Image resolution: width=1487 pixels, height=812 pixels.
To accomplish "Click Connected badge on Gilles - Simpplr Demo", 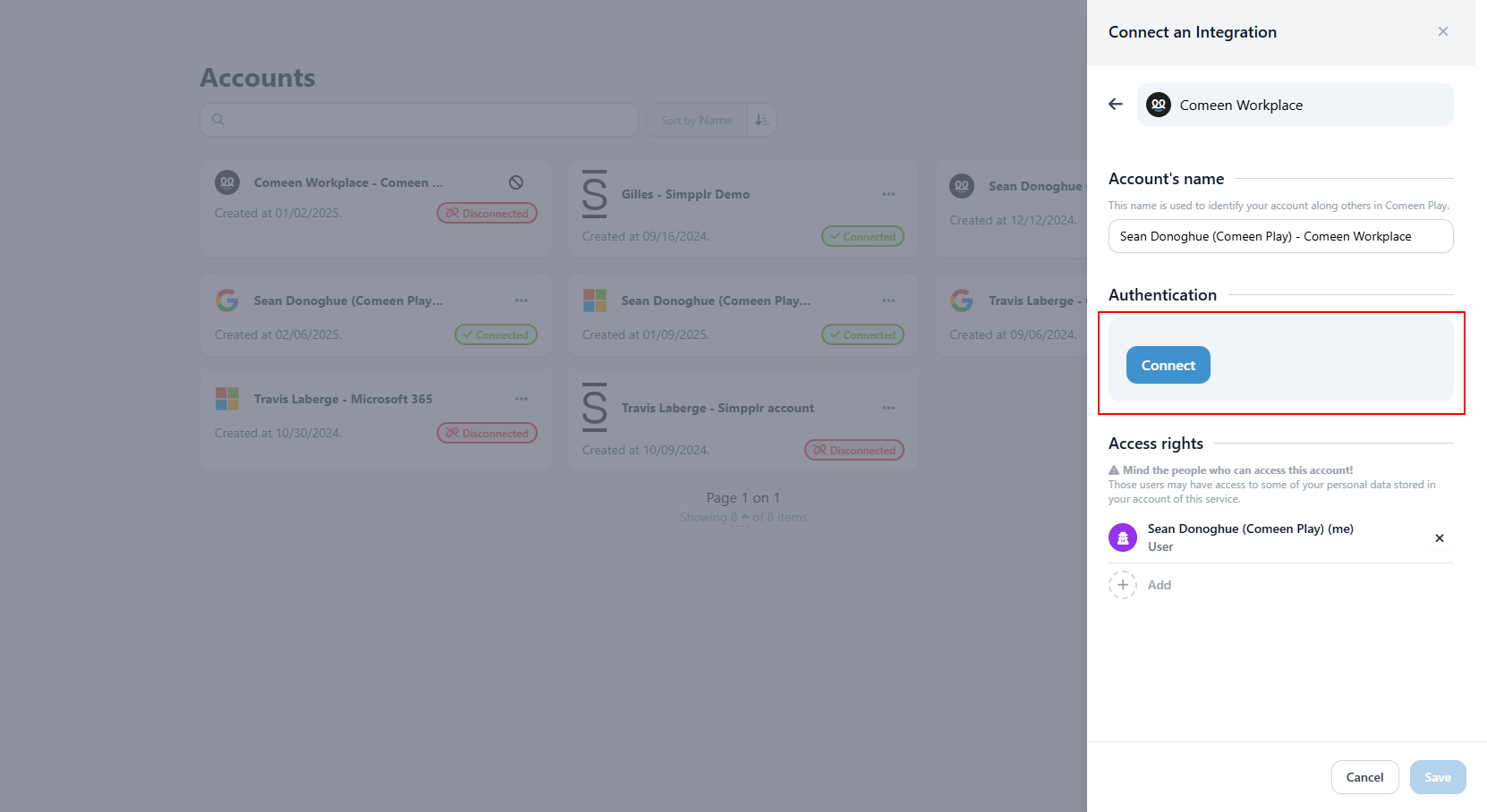I will pyautogui.click(x=862, y=236).
